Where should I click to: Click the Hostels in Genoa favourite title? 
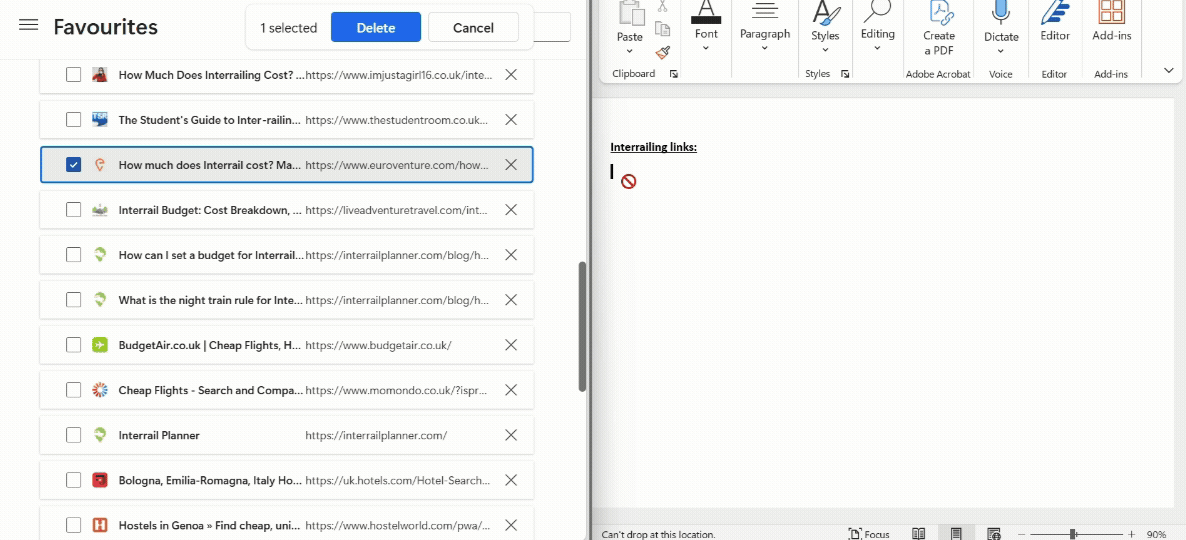click(x=210, y=525)
